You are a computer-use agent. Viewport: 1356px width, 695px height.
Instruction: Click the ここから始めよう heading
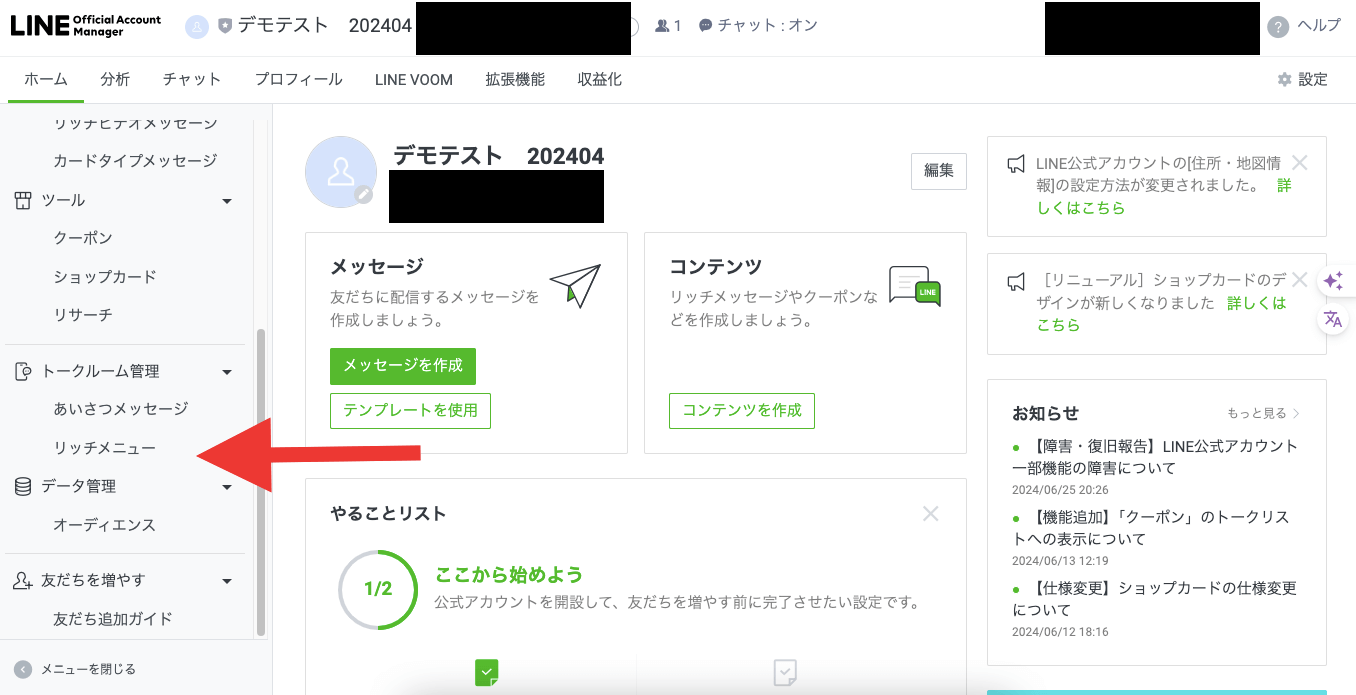click(x=509, y=575)
